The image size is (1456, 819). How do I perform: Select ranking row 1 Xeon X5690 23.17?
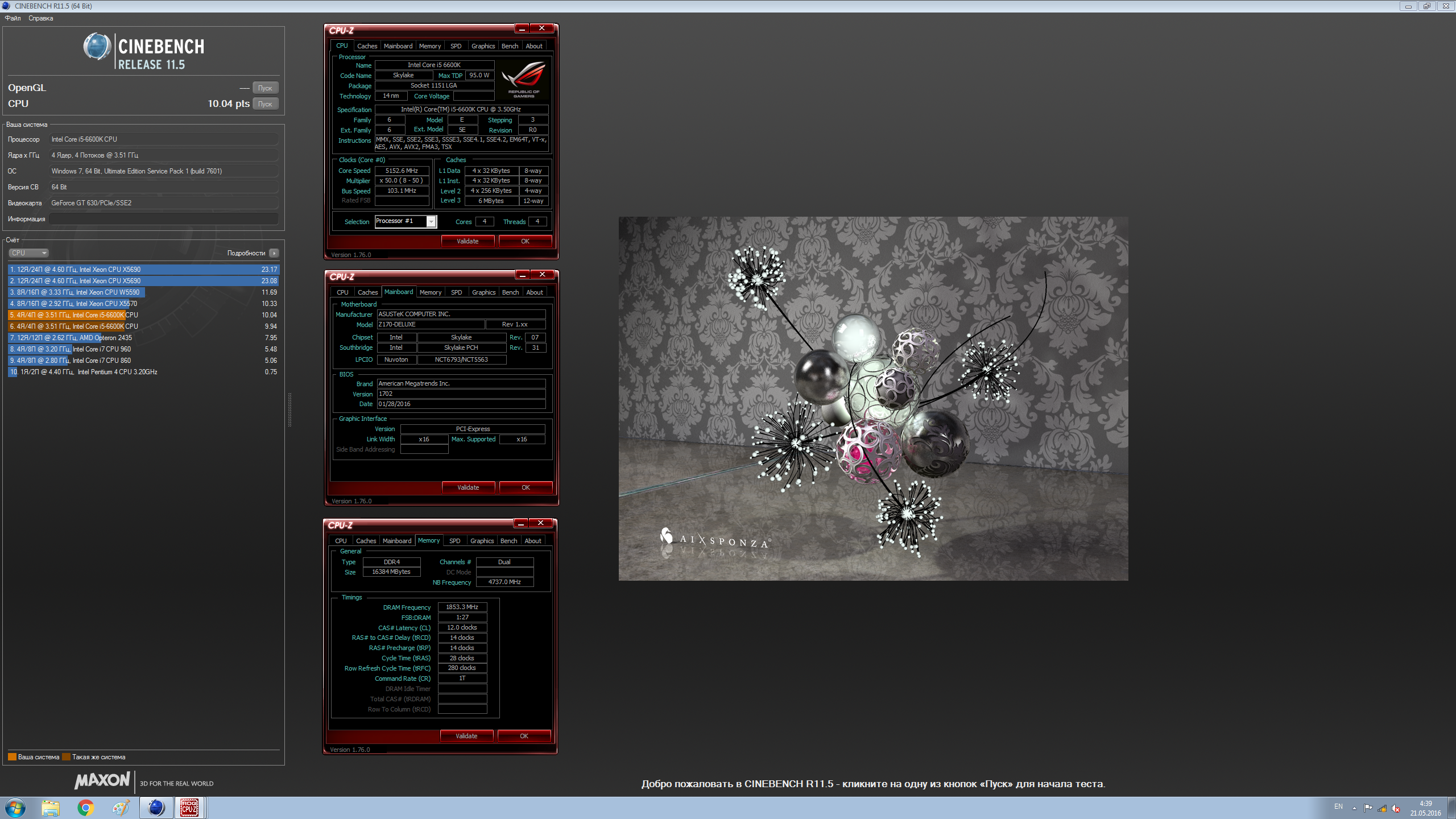143,270
